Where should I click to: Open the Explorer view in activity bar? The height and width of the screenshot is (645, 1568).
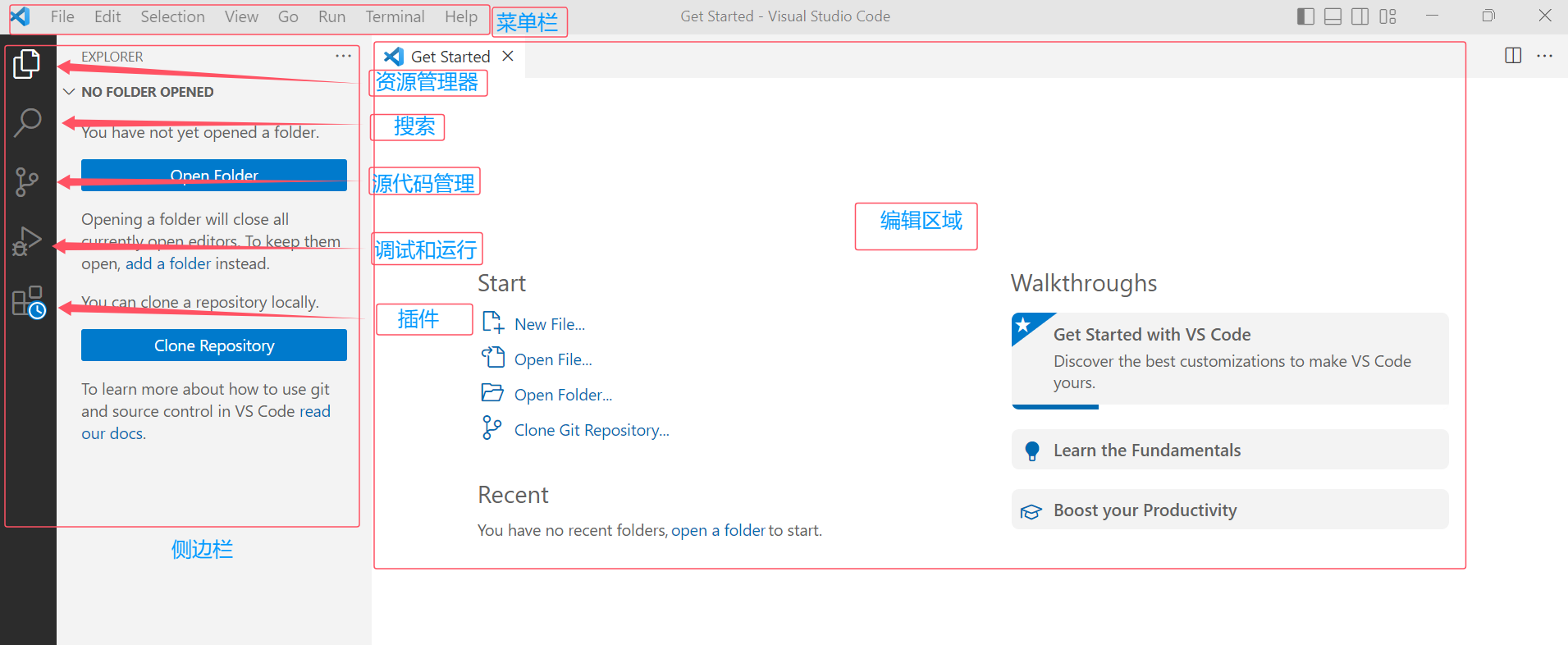coord(27,64)
